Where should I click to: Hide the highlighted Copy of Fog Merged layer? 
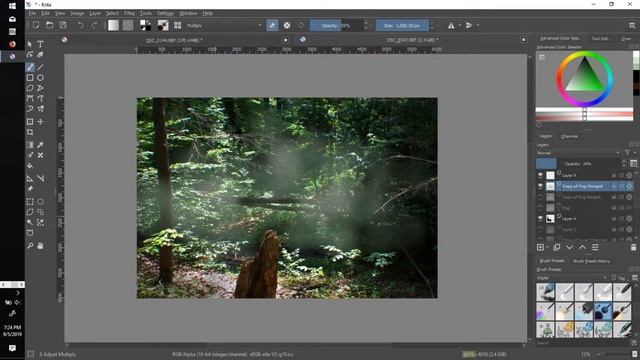(540, 186)
